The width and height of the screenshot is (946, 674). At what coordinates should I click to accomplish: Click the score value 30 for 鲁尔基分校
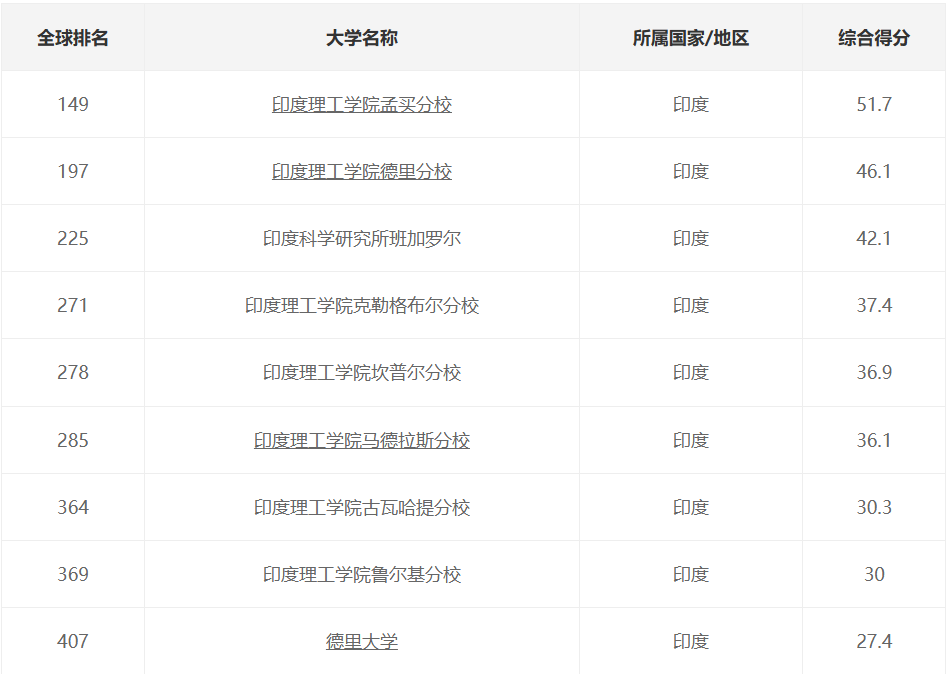(874, 574)
